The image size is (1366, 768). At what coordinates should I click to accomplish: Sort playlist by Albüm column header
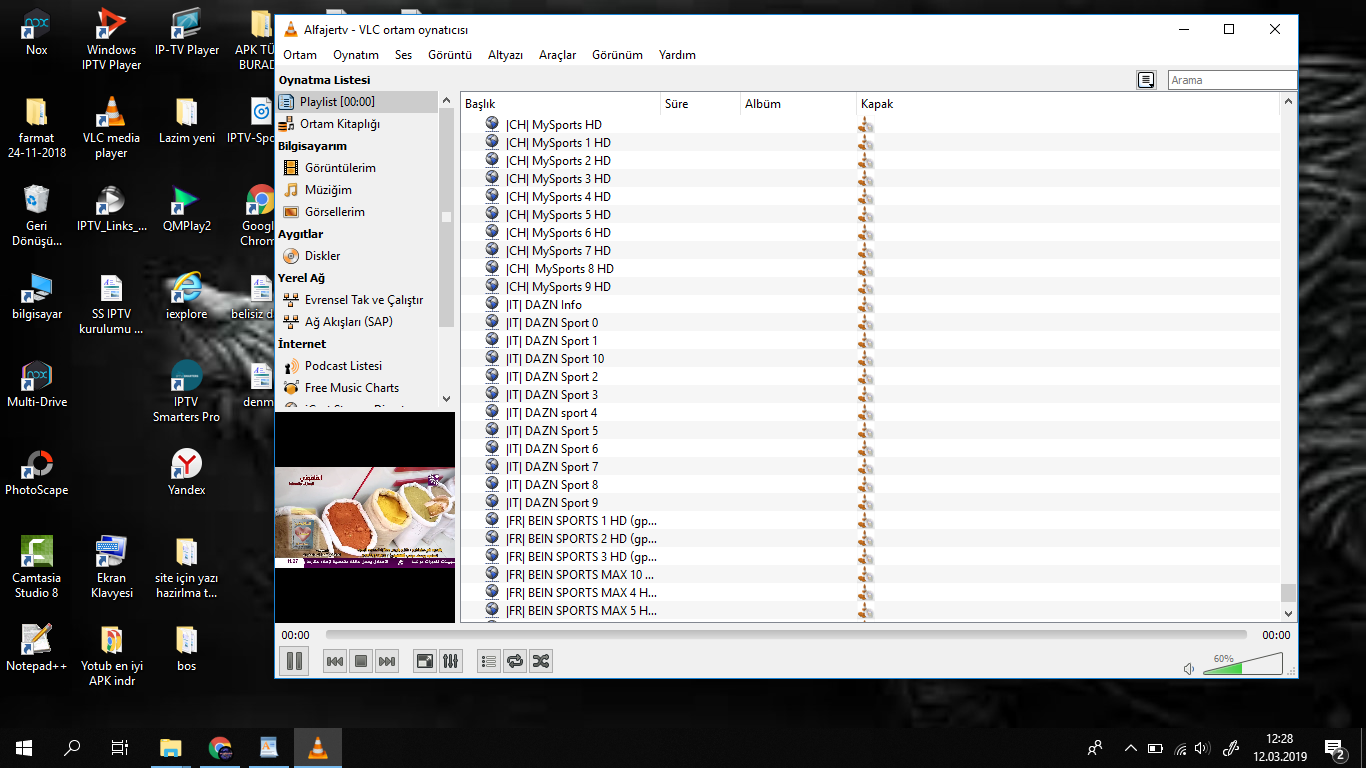click(799, 104)
